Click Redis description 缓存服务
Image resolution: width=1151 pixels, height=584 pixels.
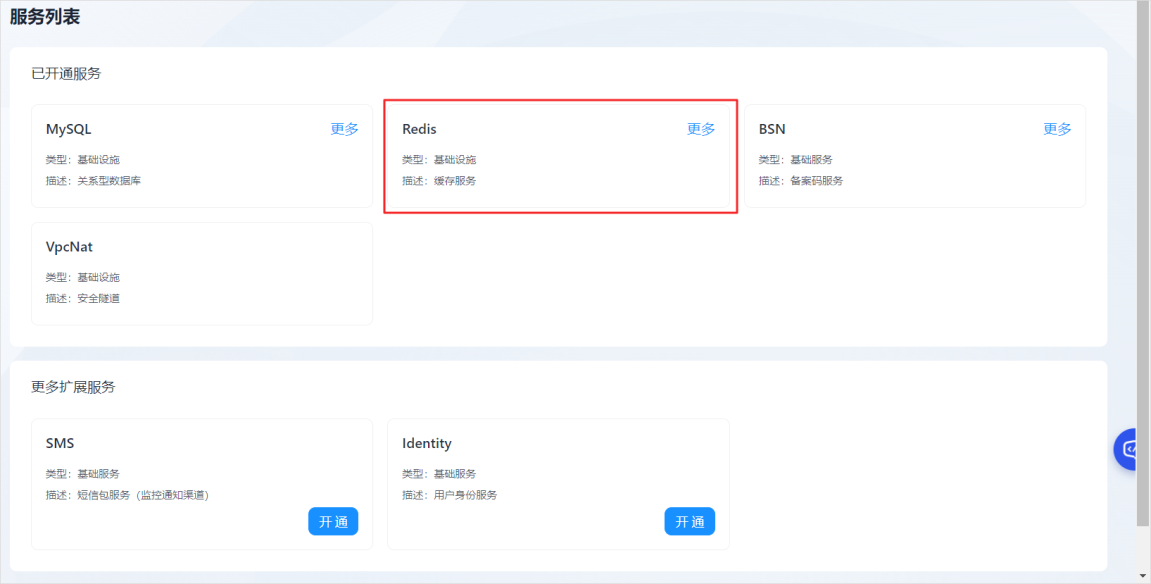pos(455,181)
